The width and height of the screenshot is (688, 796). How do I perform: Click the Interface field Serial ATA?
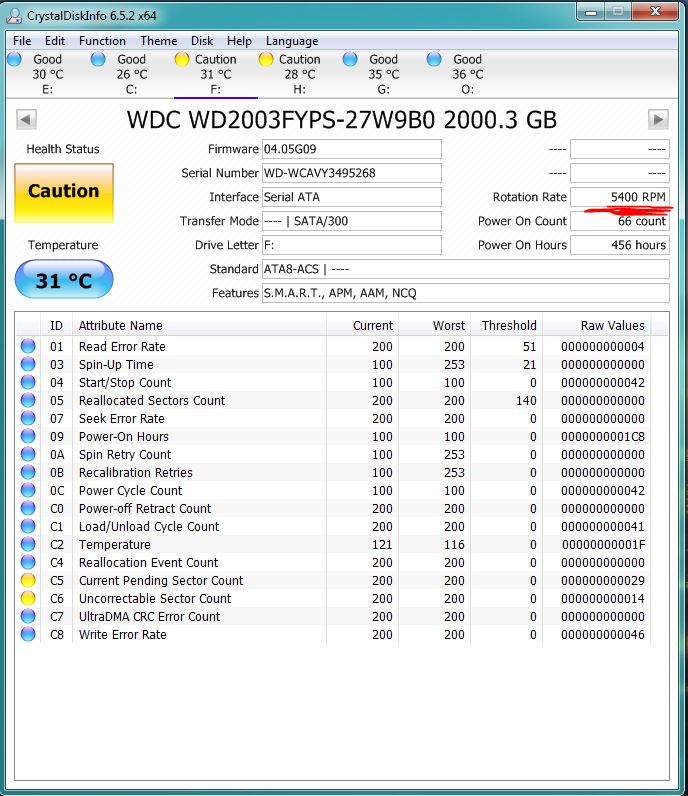click(351, 197)
